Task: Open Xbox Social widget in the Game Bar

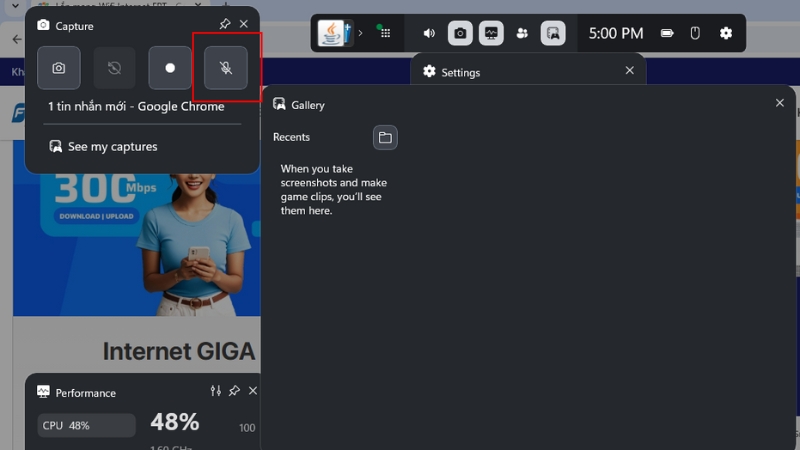Action: (522, 33)
